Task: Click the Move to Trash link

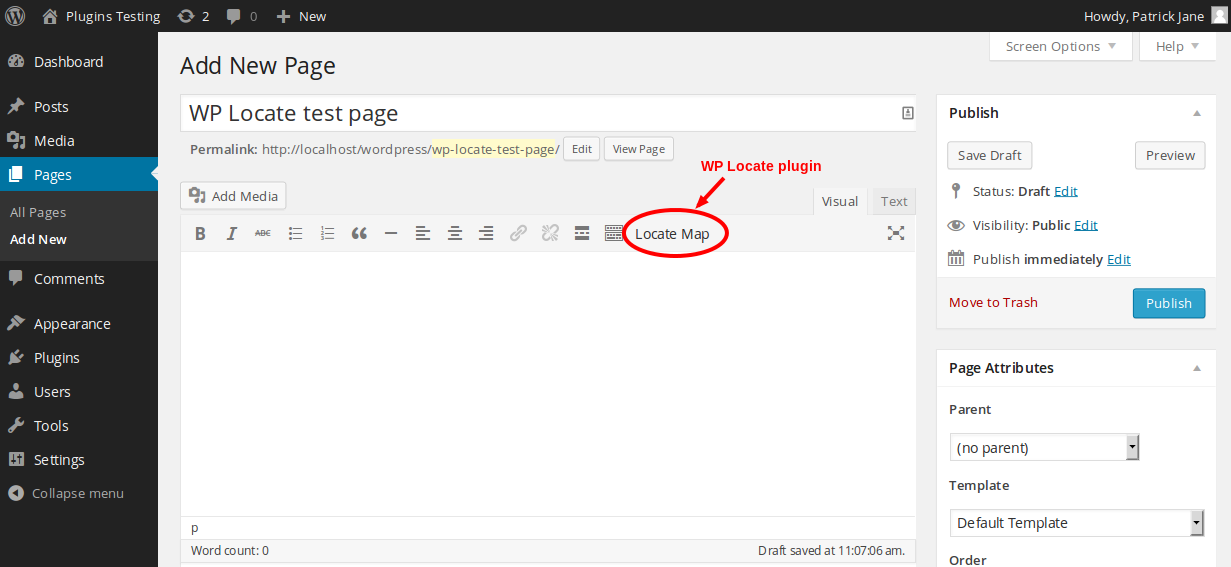Action: 993,302
